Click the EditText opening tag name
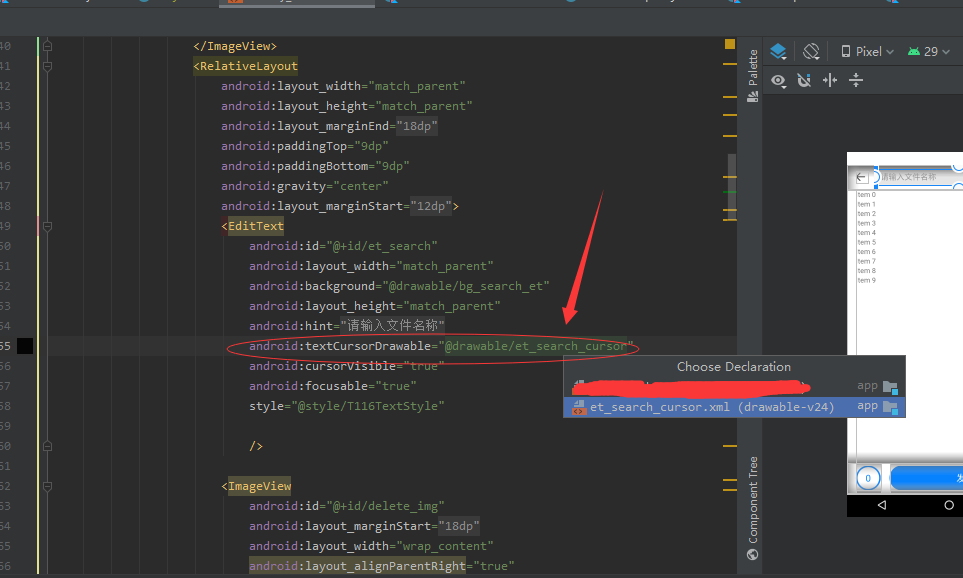The image size is (963, 578). coord(256,226)
